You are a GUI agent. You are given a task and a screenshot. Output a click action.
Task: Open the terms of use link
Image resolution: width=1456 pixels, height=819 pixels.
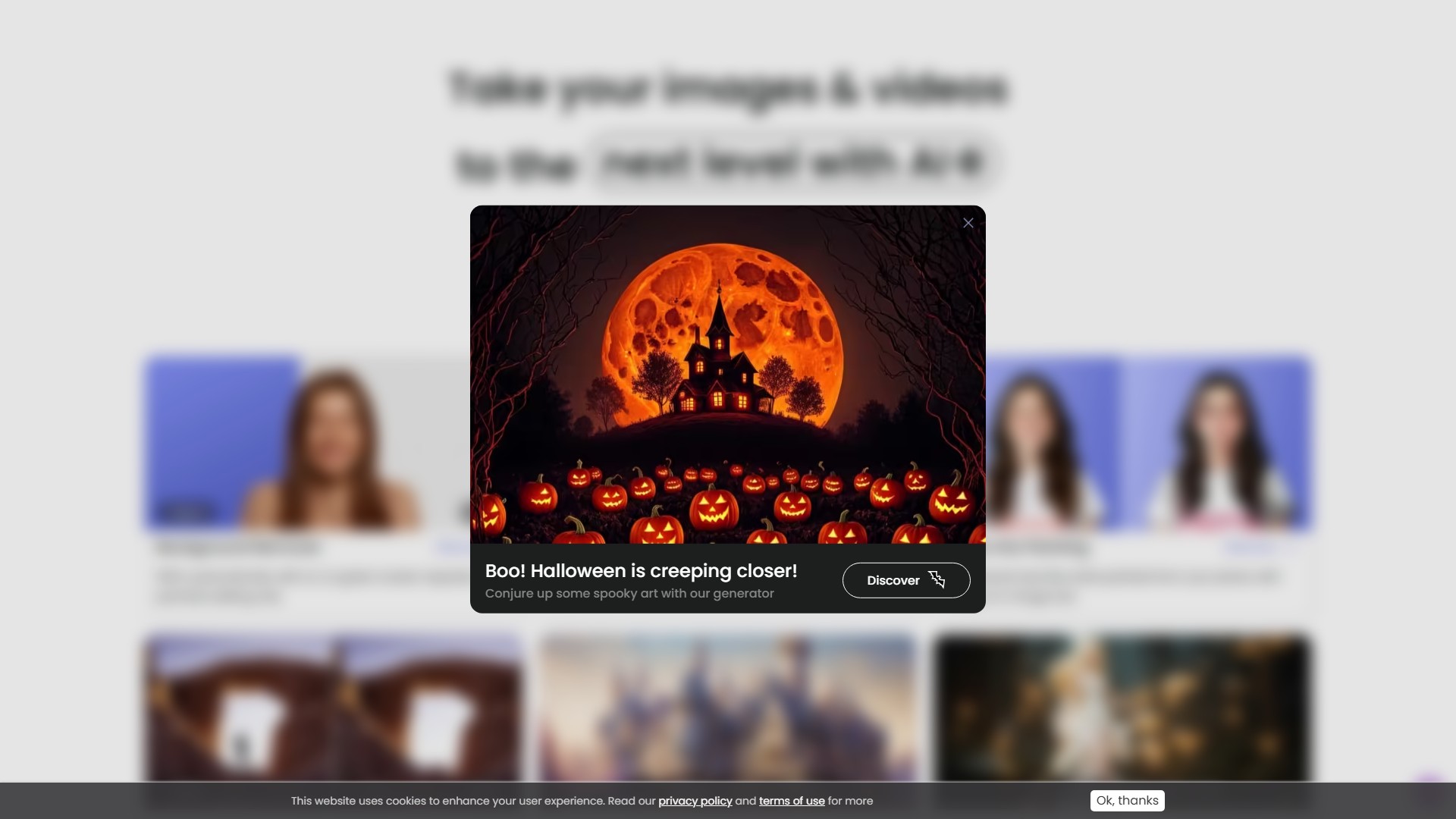tap(791, 801)
